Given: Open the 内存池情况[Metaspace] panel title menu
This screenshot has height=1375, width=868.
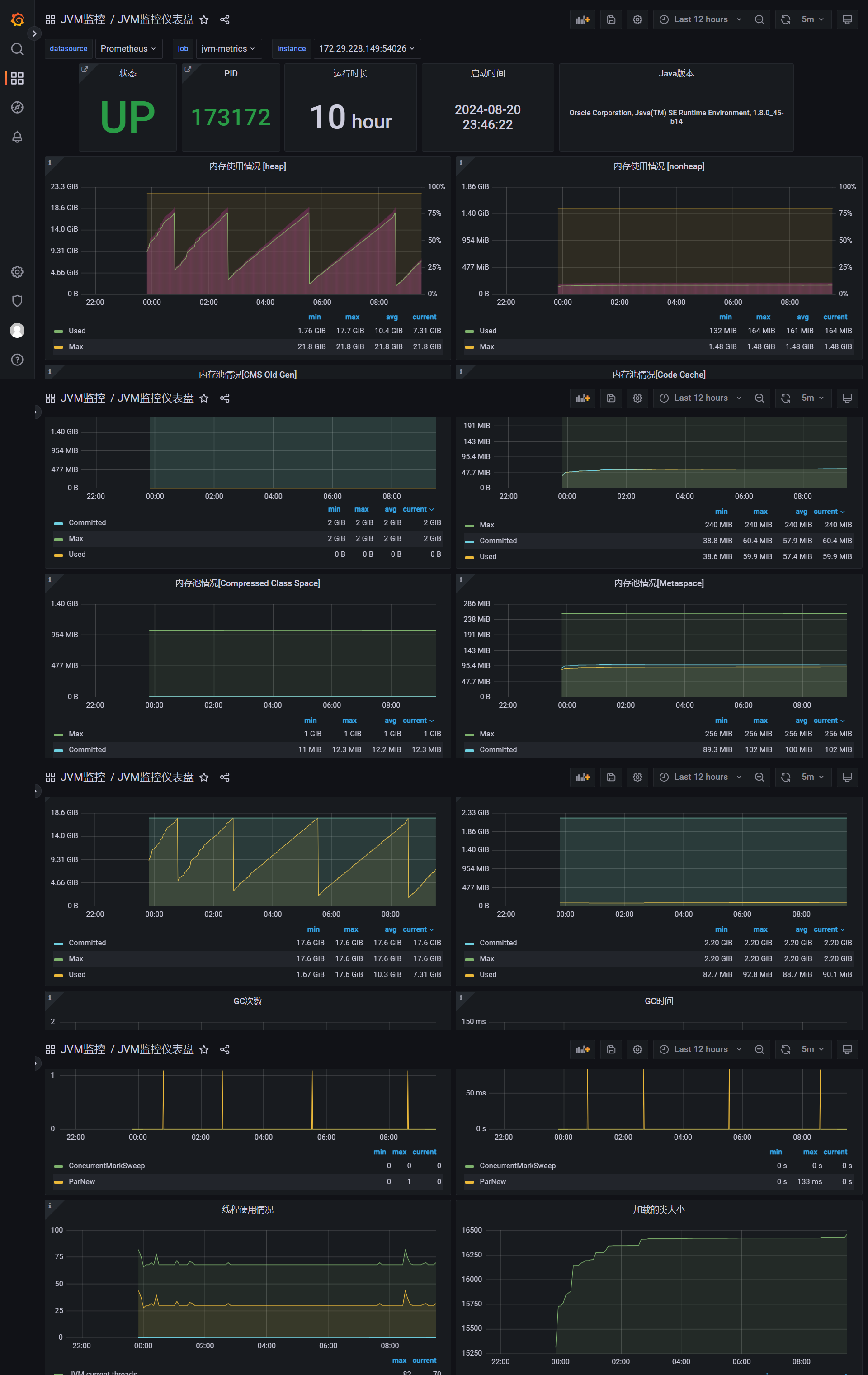Looking at the screenshot, I should tap(659, 583).
